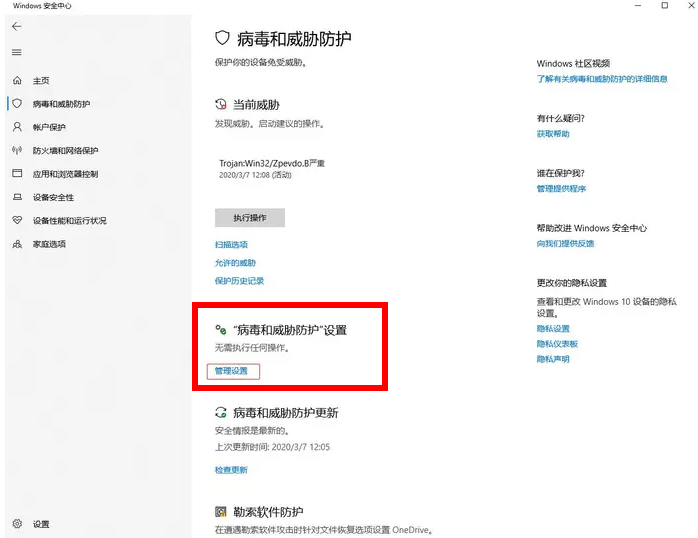Click the browser window icon for 应用和浏览器控制
The height and width of the screenshot is (538, 698).
click(x=17, y=173)
